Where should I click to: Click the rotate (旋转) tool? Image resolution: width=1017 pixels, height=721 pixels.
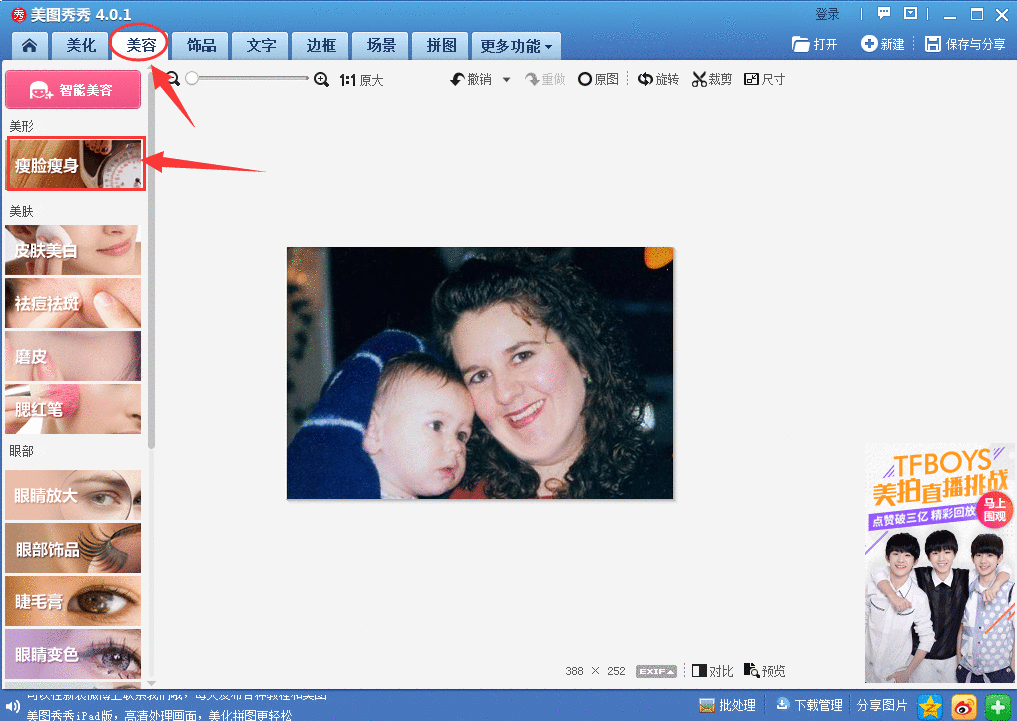[x=658, y=79]
